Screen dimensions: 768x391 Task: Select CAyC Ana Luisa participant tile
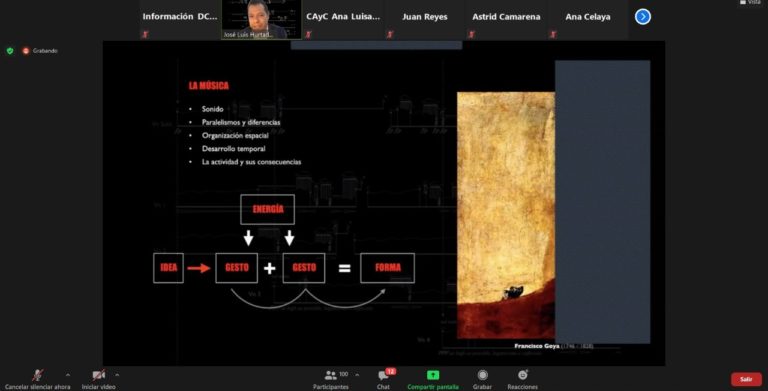343,20
